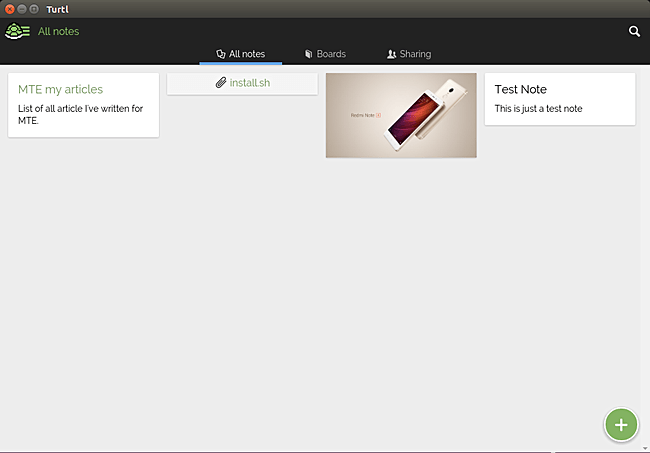Screen dimensions: 650x453
Task: Open the Redmi Note phone image note
Action: (401, 115)
